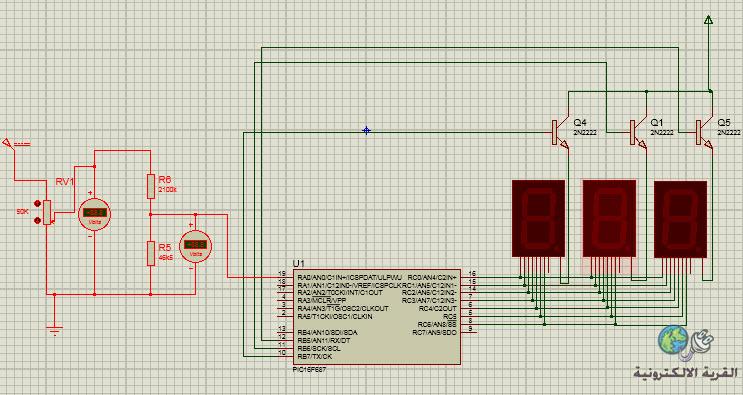This screenshot has height=395, width=743.
Task: Select resistor R6
Action: pos(151,186)
